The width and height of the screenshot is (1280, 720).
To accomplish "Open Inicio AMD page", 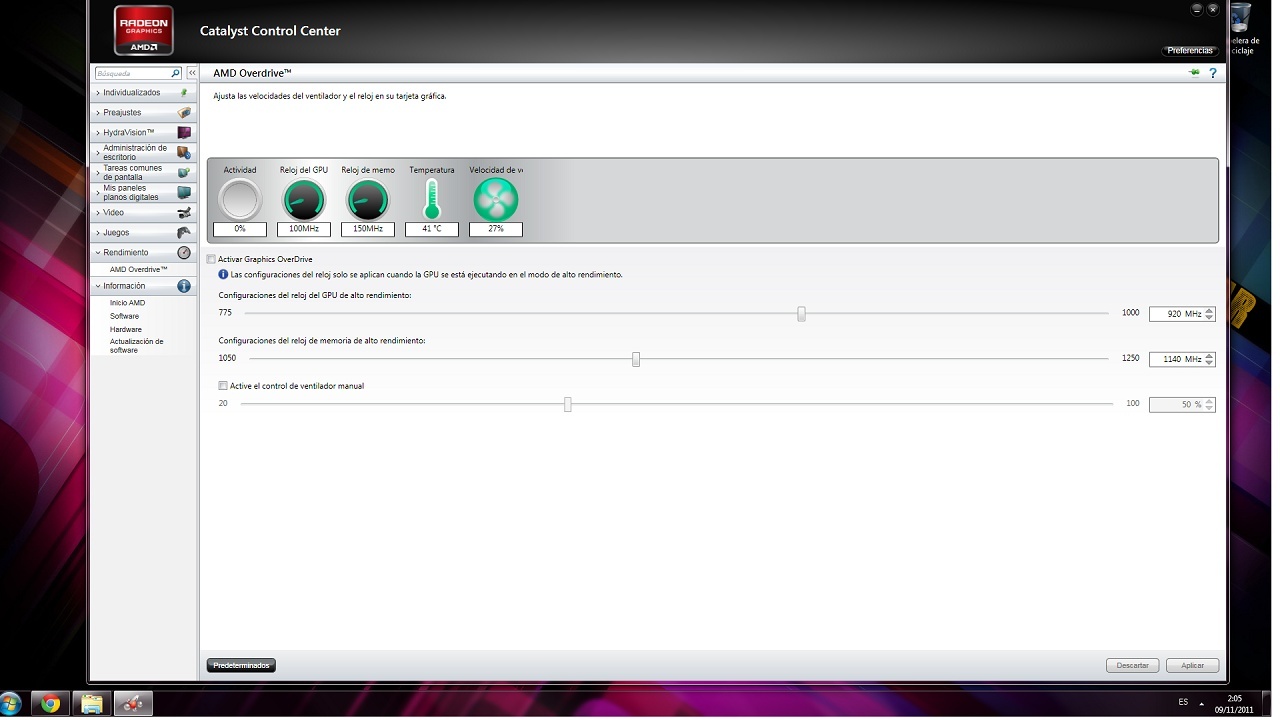I will [x=127, y=302].
